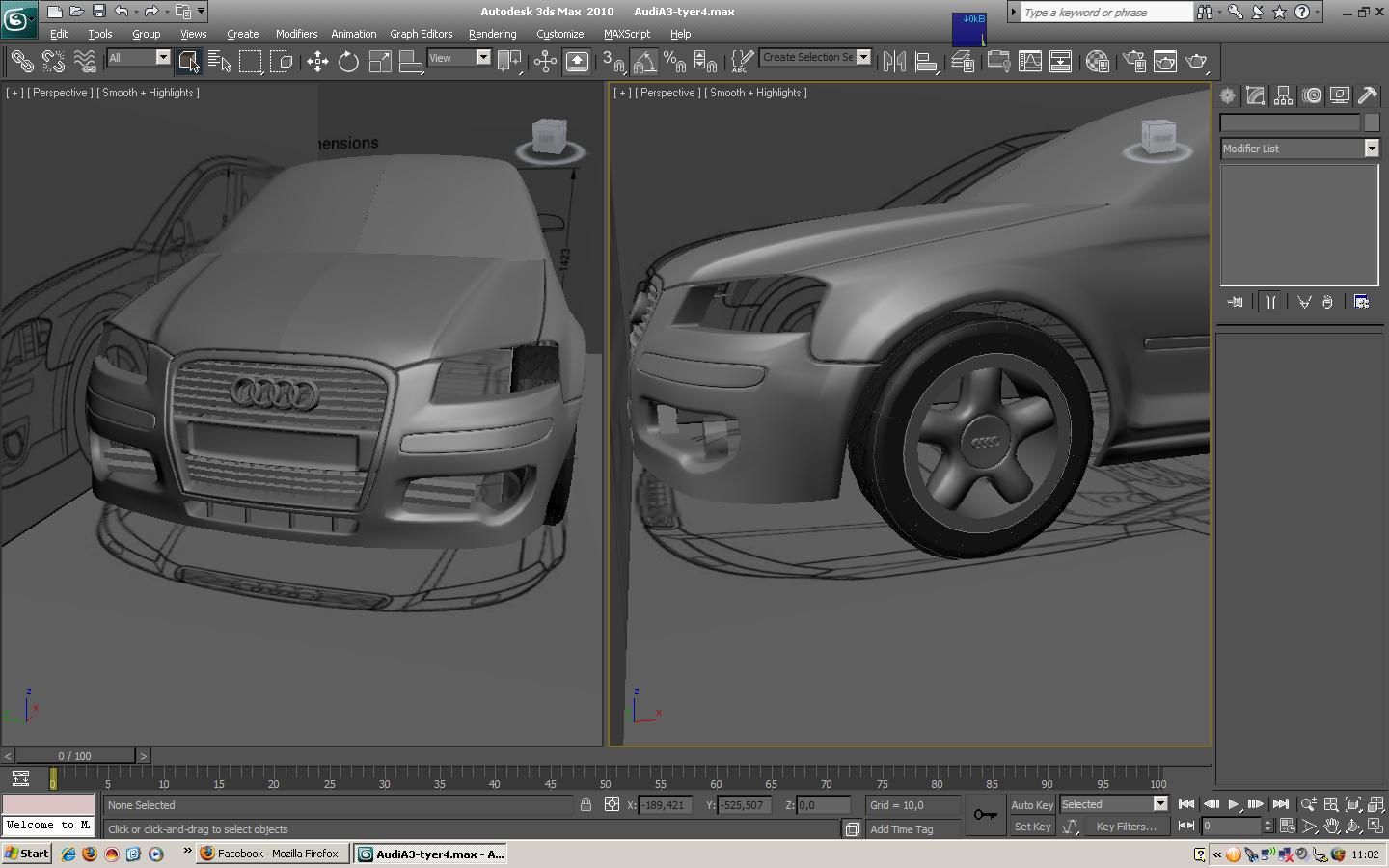Viewport: 1389px width, 868px height.
Task: Click the Align tool
Action: click(926, 62)
